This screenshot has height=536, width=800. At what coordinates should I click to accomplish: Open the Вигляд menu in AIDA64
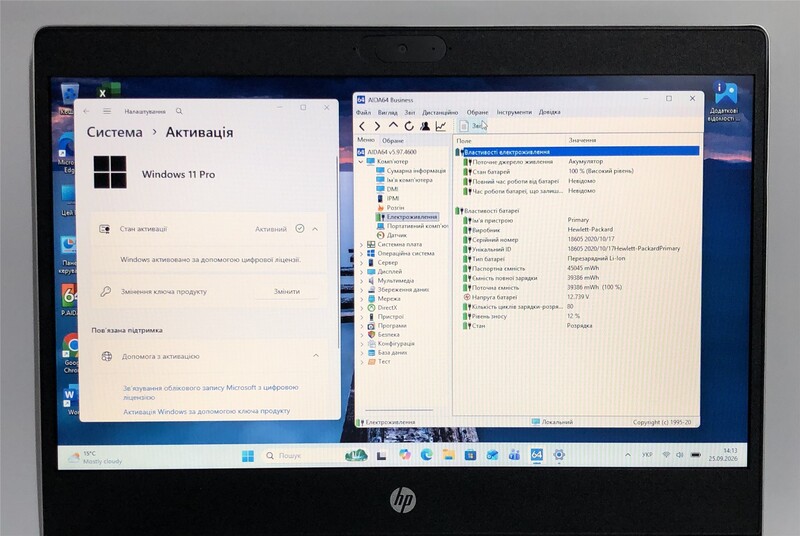387,112
